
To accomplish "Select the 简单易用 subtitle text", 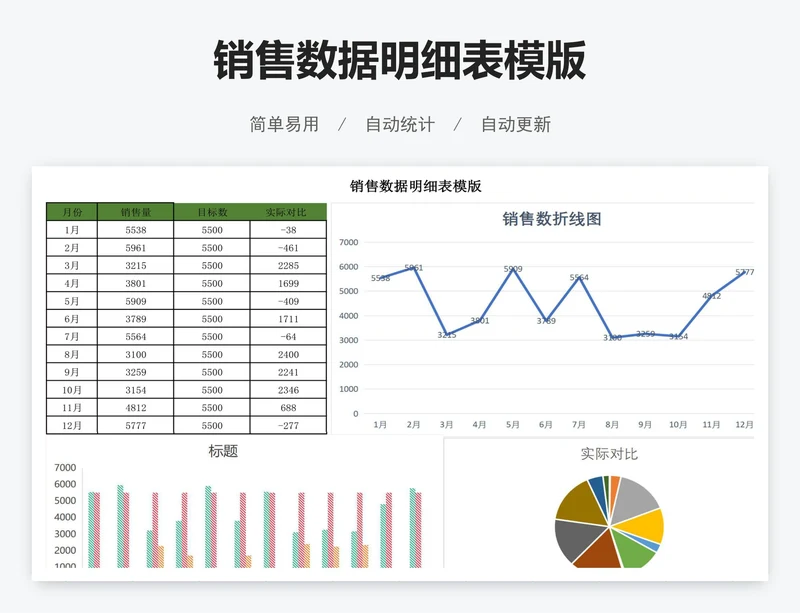I will (x=284, y=124).
